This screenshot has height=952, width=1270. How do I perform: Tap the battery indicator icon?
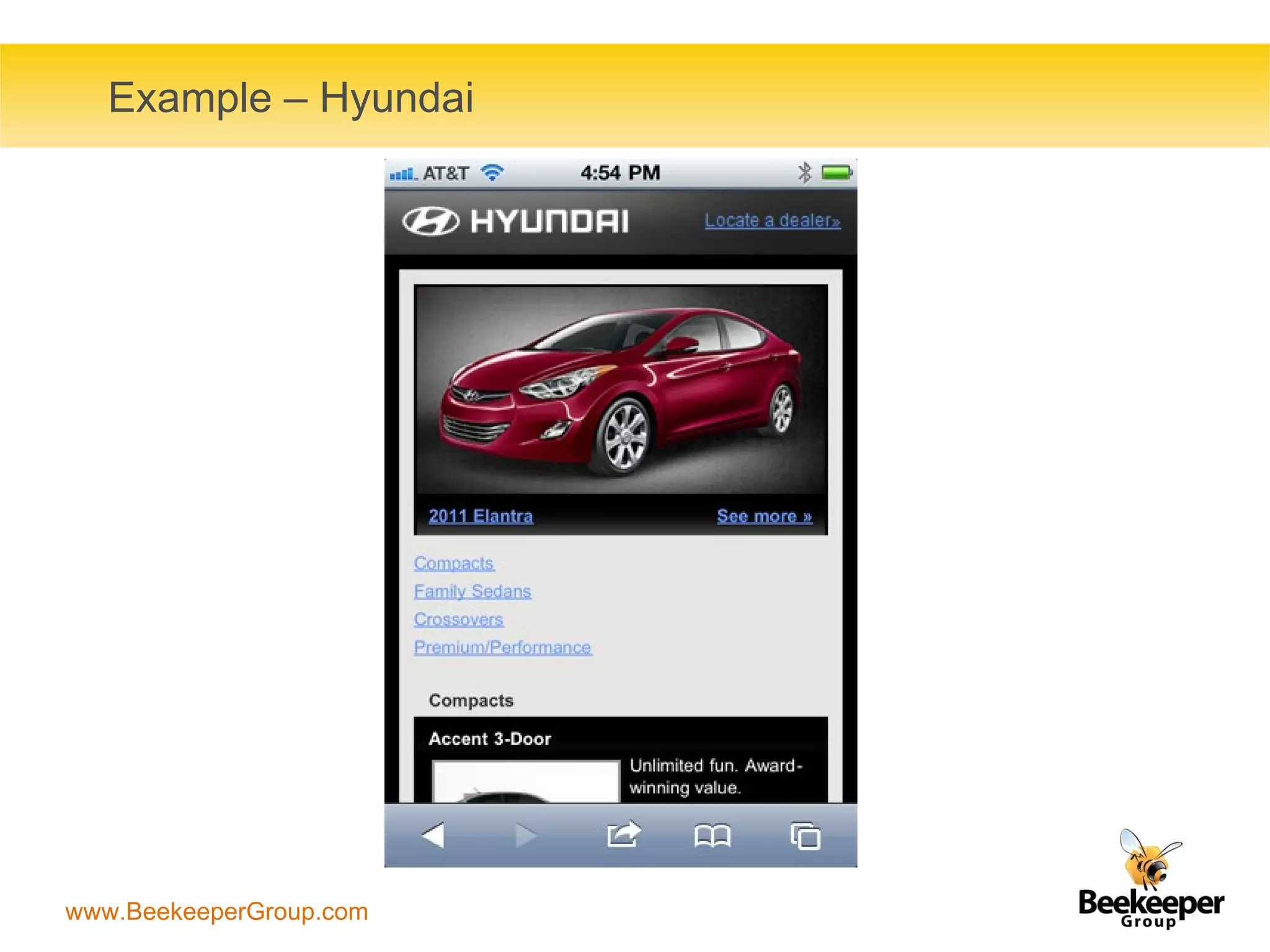tap(837, 172)
